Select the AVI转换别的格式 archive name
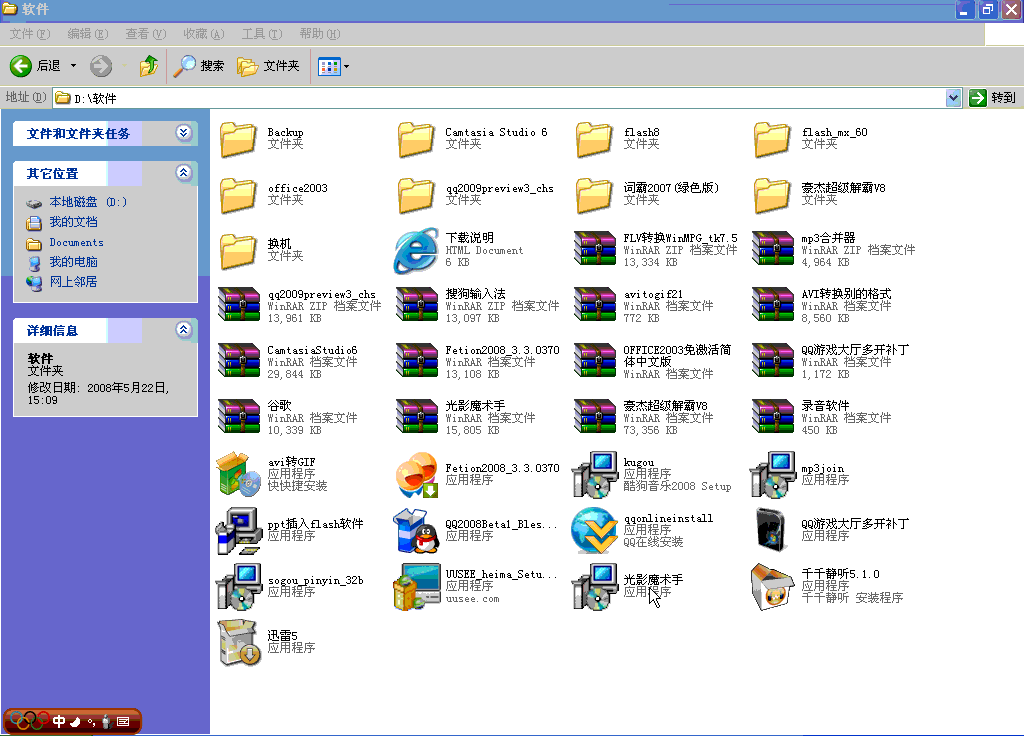The image size is (1024, 736). click(x=846, y=294)
